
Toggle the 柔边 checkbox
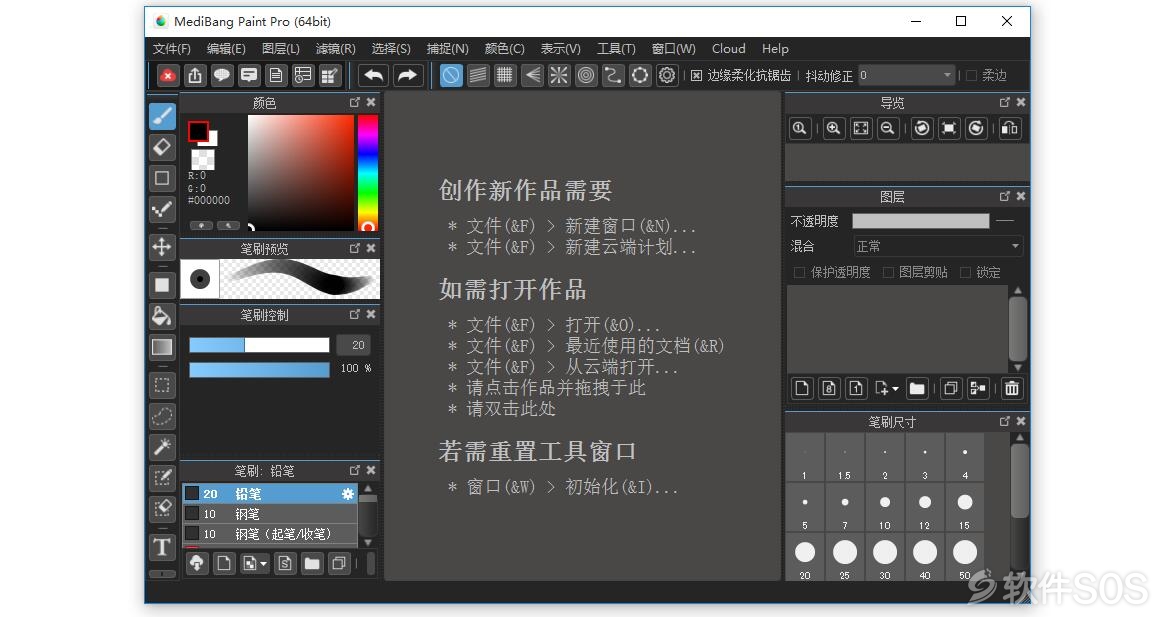[x=971, y=76]
